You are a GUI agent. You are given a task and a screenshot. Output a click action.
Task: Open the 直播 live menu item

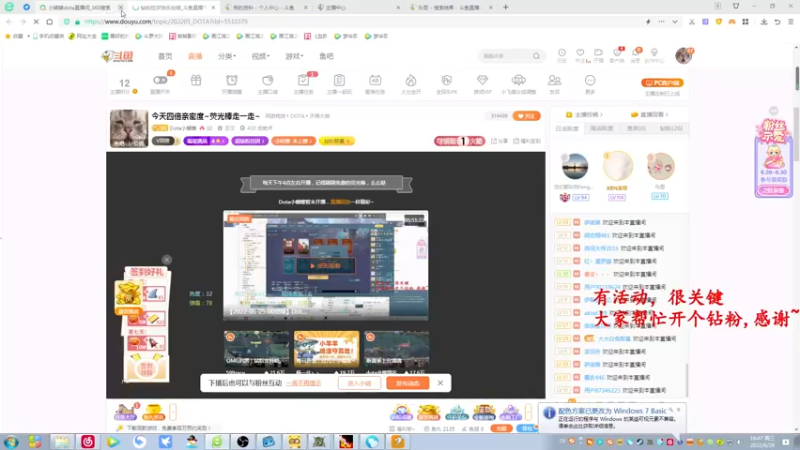(x=195, y=56)
